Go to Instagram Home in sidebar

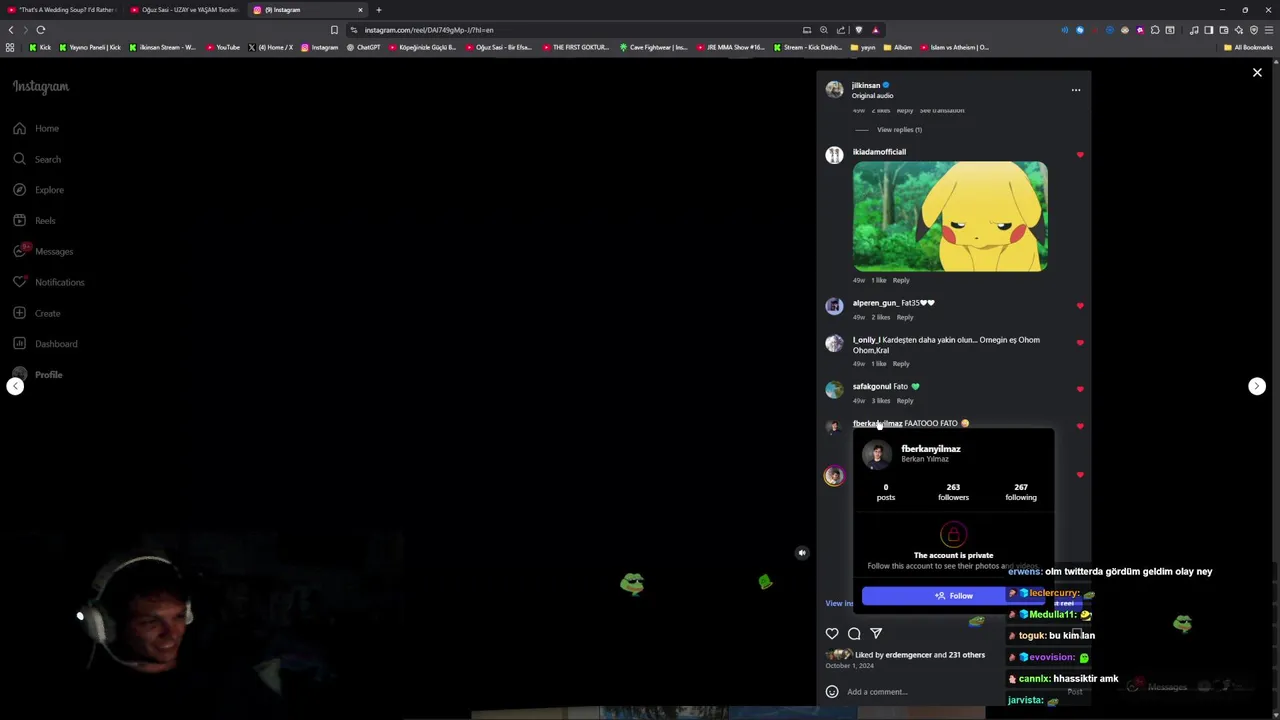pos(37,128)
